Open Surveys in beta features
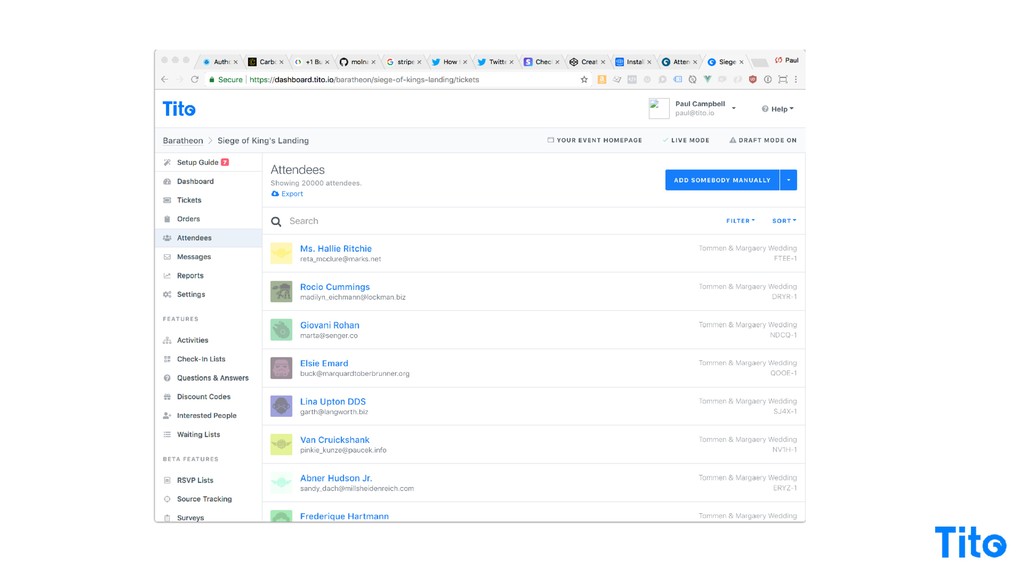 pyautogui.click(x=191, y=518)
